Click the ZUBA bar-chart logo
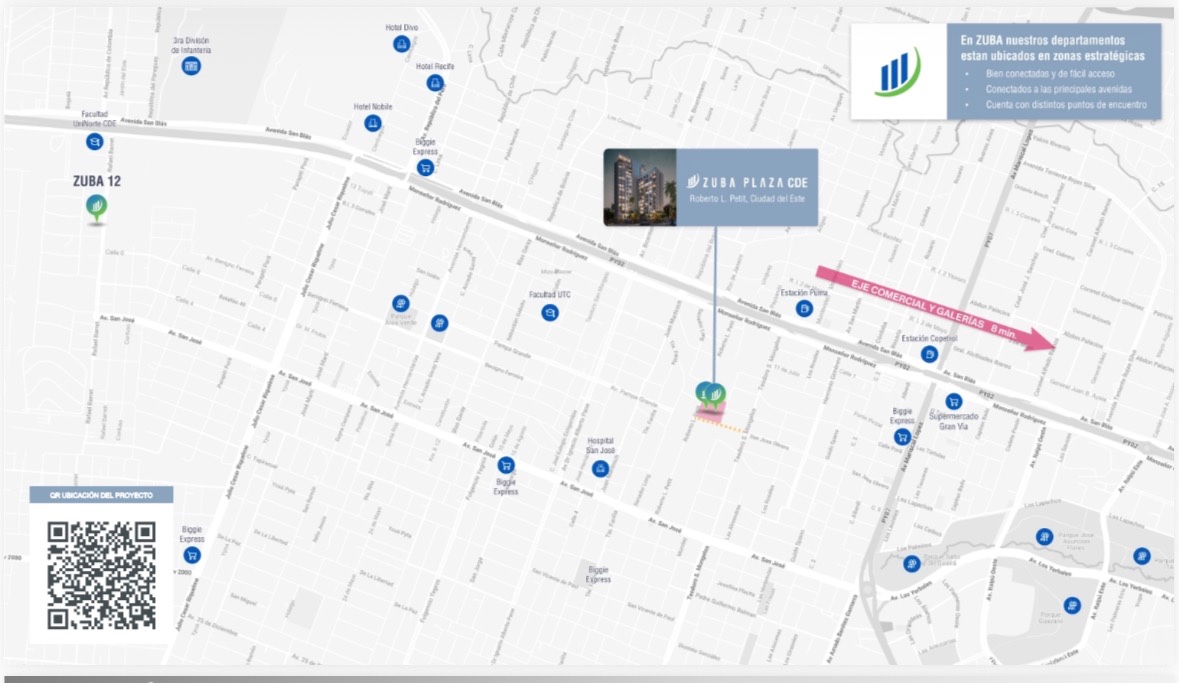Image resolution: width=1179 pixels, height=683 pixels. 898,72
